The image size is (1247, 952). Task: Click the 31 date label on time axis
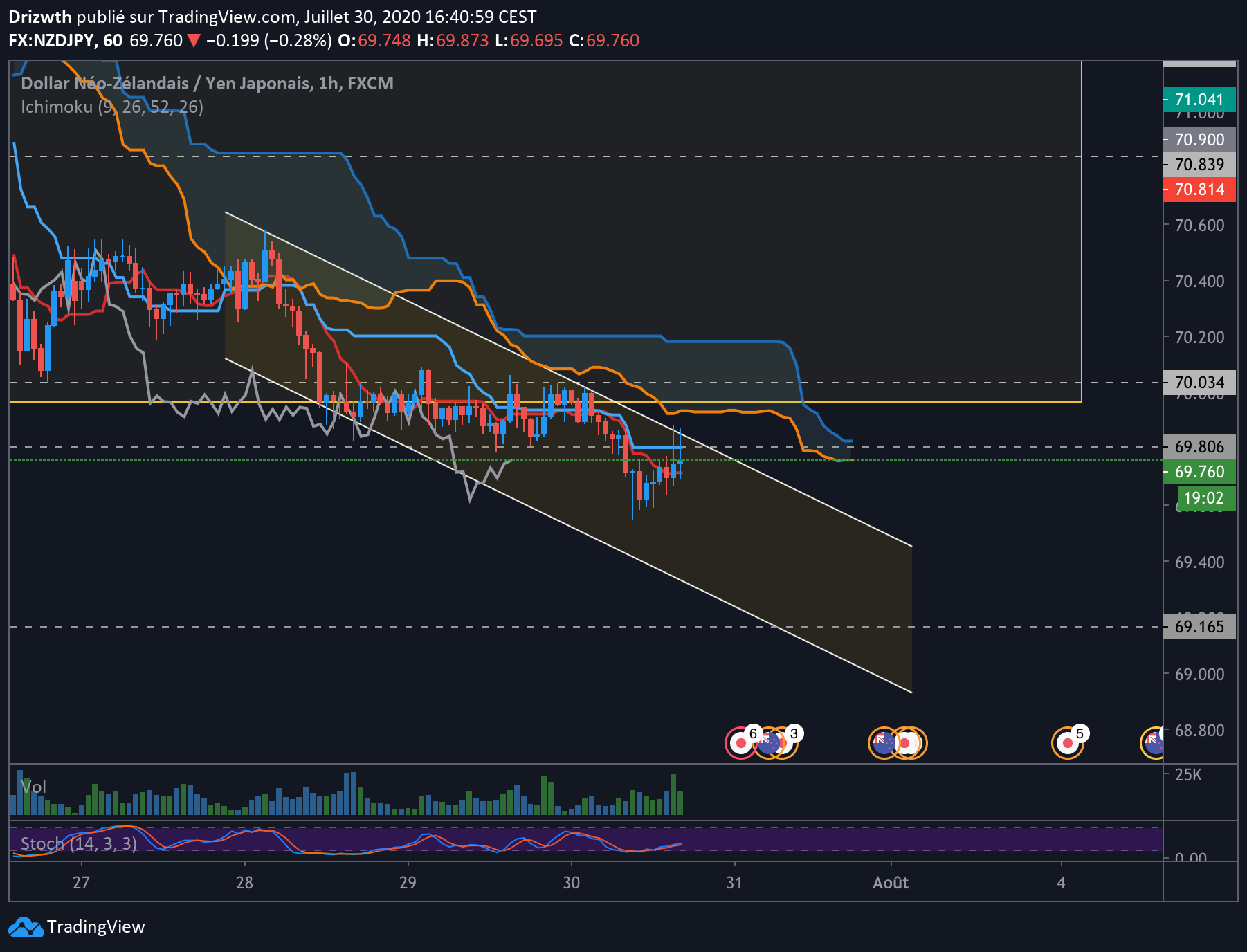point(734,883)
